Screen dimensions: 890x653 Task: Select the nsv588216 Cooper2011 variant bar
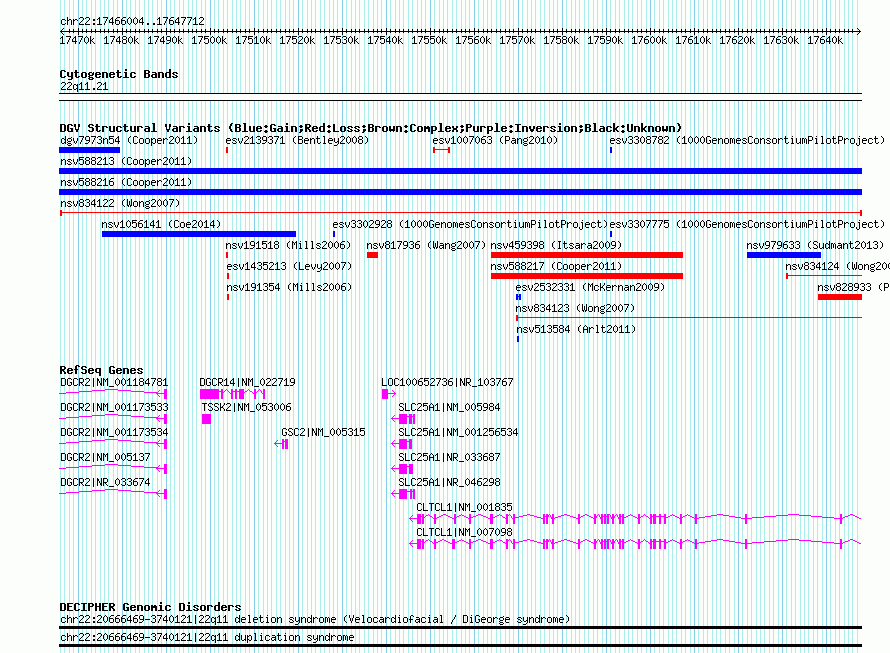(x=460, y=192)
